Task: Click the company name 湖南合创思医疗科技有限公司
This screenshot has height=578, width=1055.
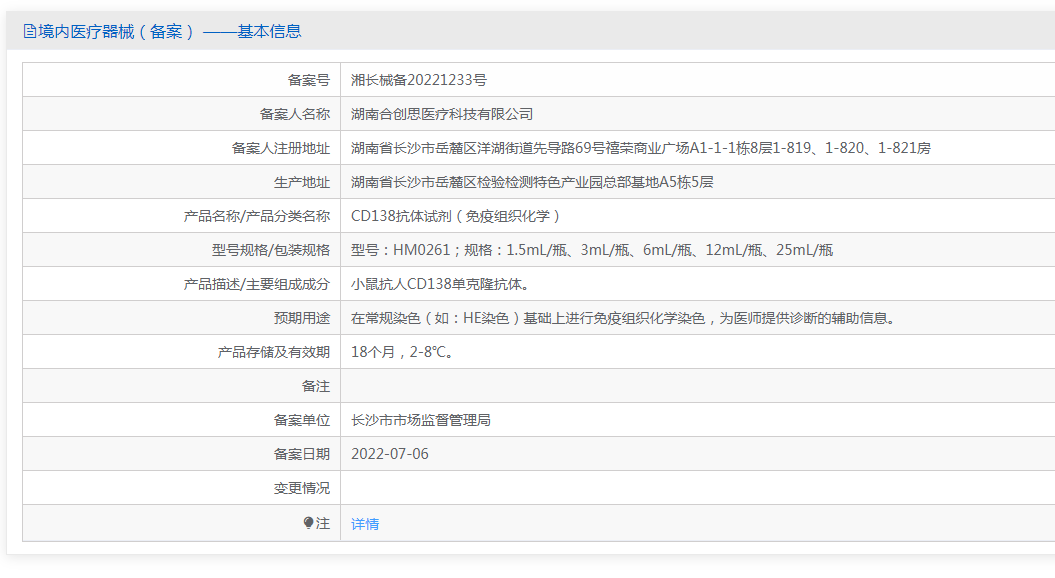Action: click(x=441, y=114)
